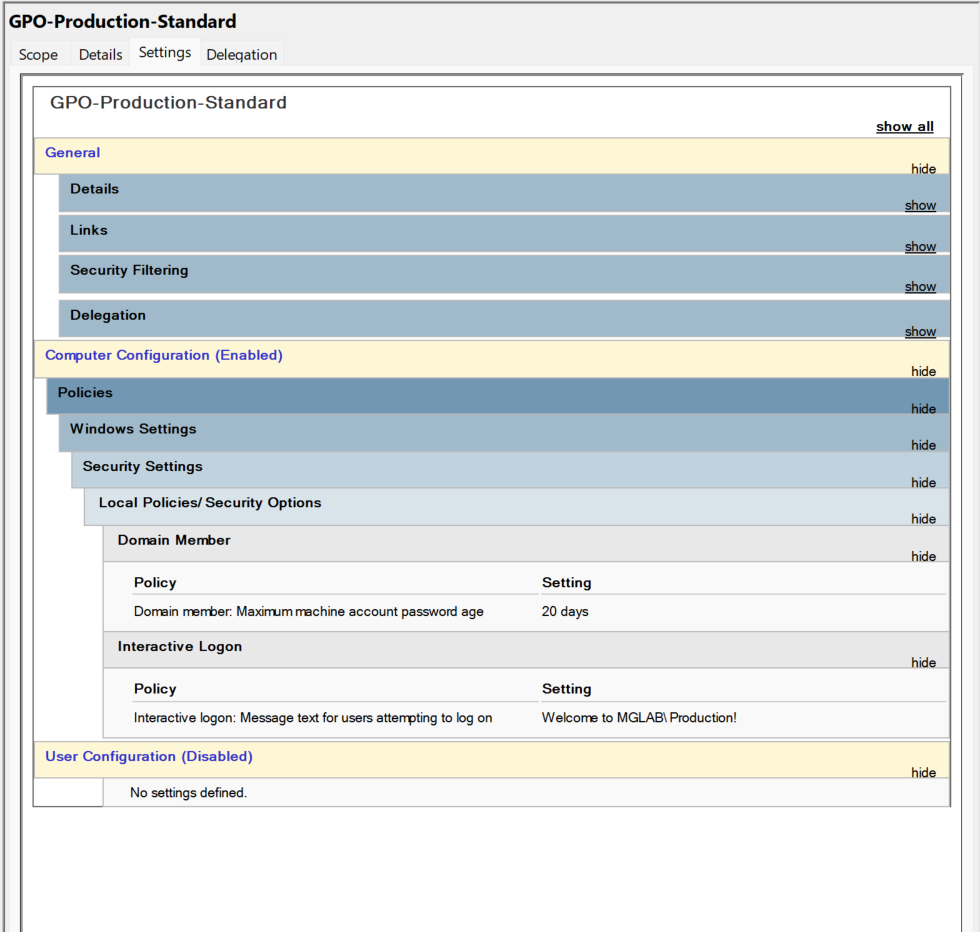Hide the User Configuration section
Screen dimensions: 980x932
pyautogui.click(x=923, y=773)
